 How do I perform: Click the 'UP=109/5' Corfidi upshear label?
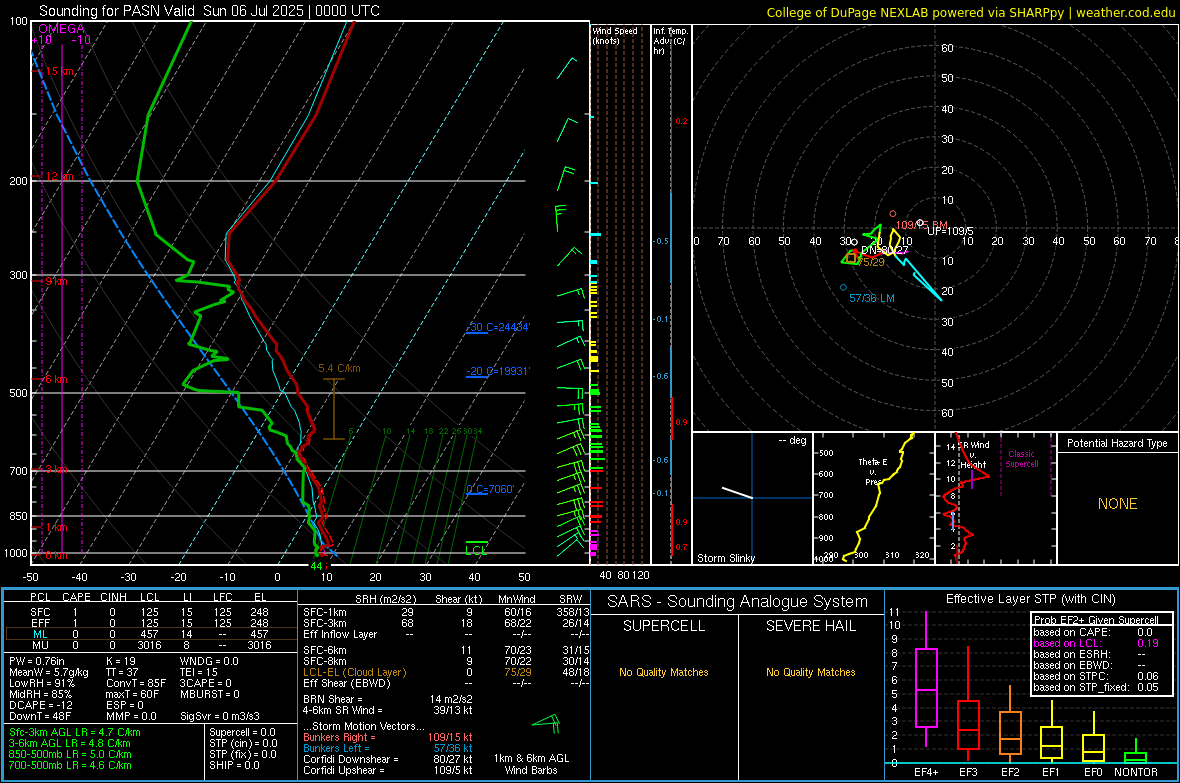950,231
